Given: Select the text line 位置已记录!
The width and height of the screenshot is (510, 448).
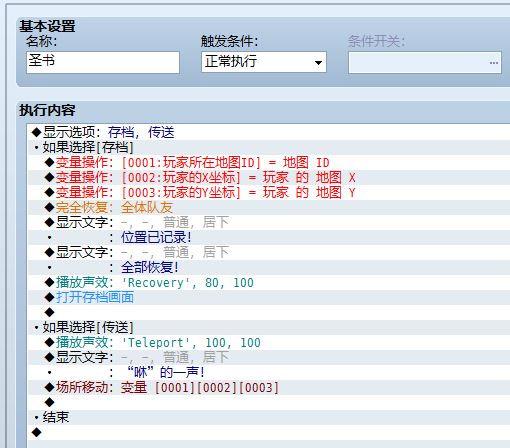Looking at the screenshot, I should [269, 237].
